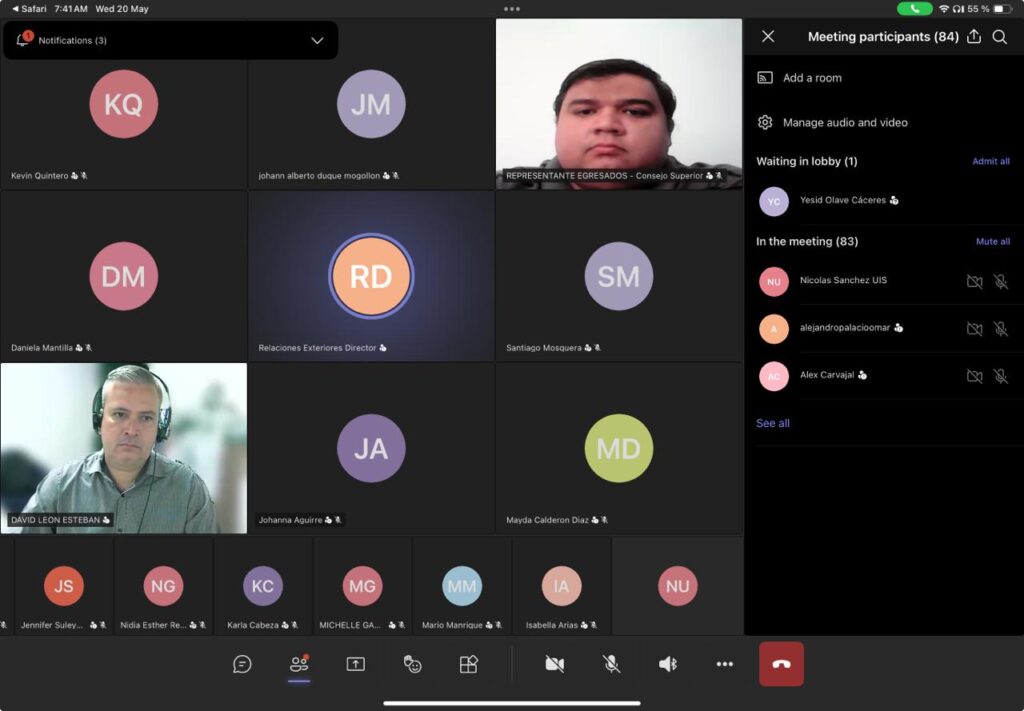Admit all from lobby
Image resolution: width=1024 pixels, height=711 pixels.
[x=991, y=161]
